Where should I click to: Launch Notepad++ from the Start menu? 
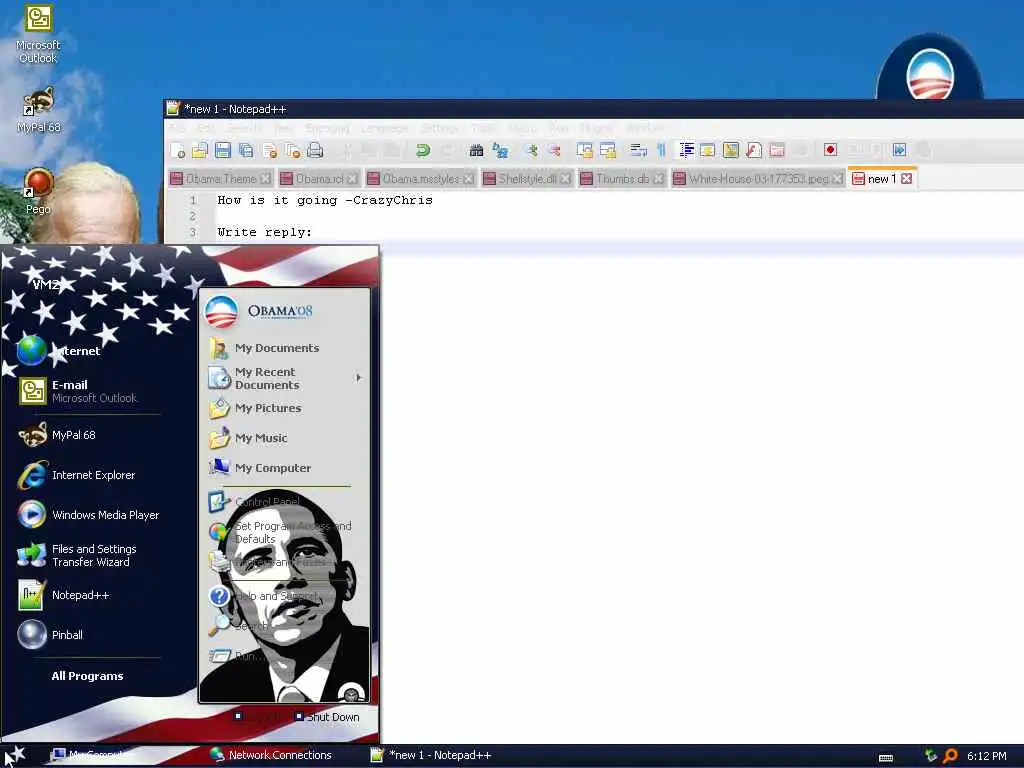tap(64, 595)
